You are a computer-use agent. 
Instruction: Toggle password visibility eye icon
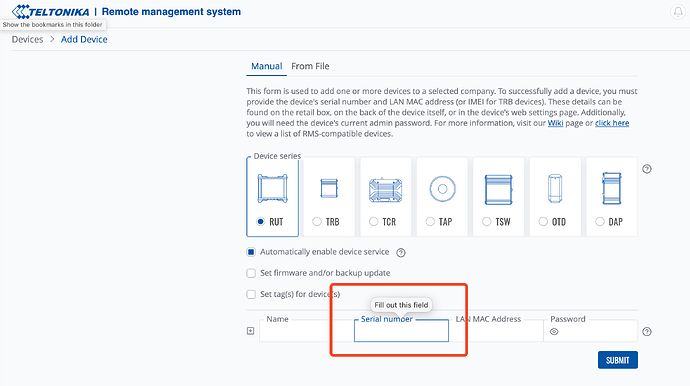pyautogui.click(x=554, y=332)
